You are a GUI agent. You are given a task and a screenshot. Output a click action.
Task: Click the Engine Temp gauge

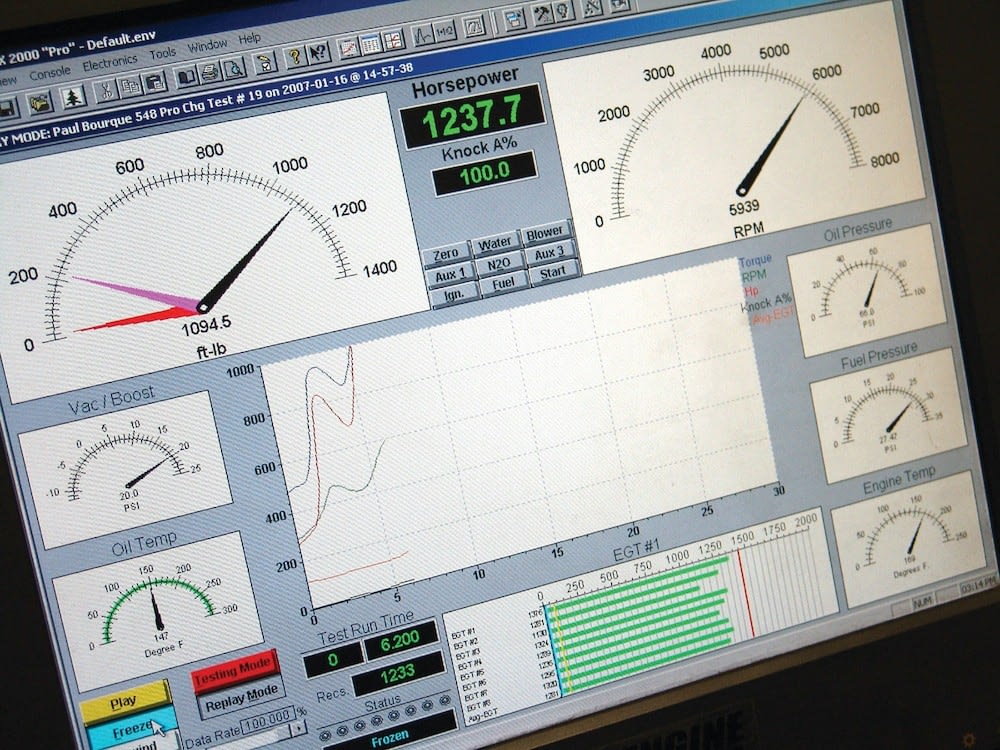tap(909, 538)
